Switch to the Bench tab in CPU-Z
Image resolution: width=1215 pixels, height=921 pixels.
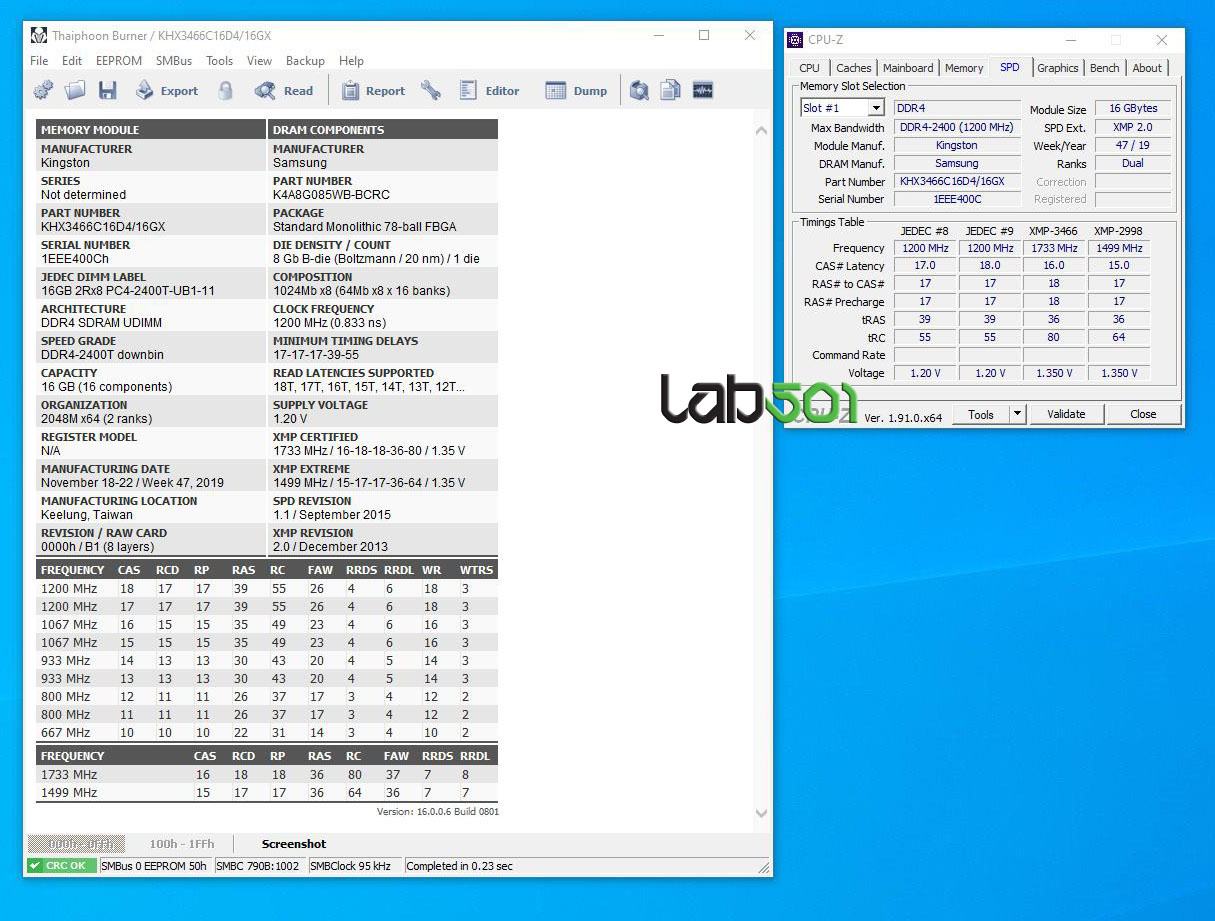pyautogui.click(x=1105, y=68)
